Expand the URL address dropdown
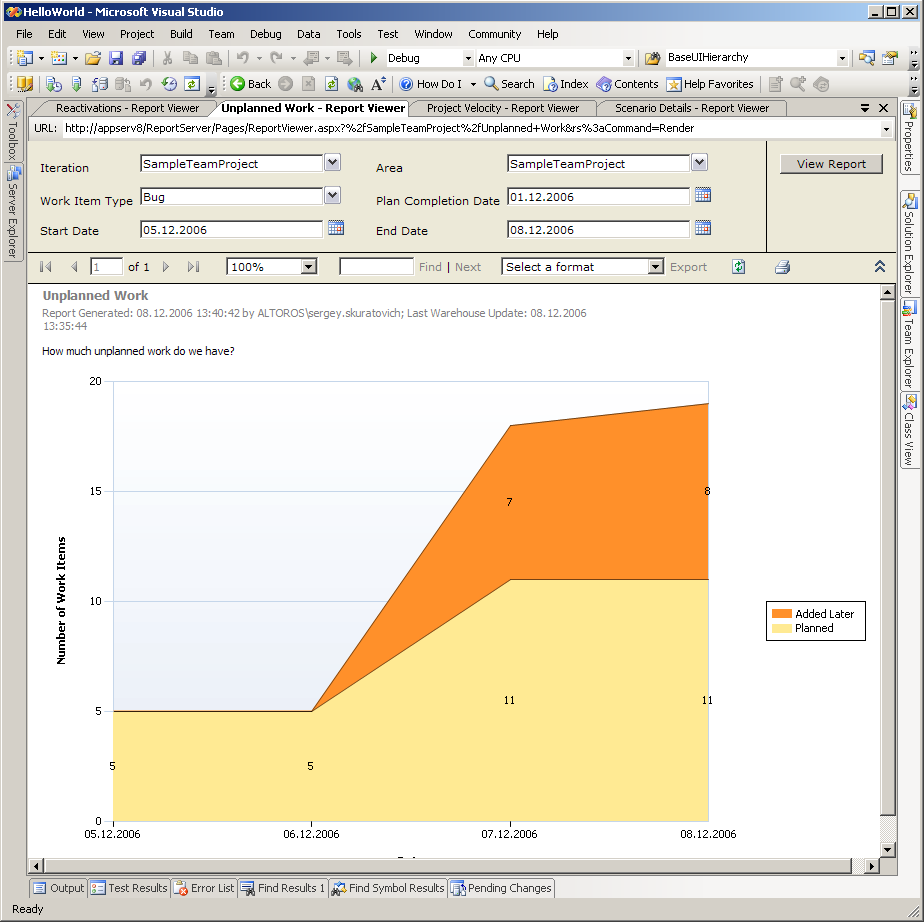 click(886, 128)
